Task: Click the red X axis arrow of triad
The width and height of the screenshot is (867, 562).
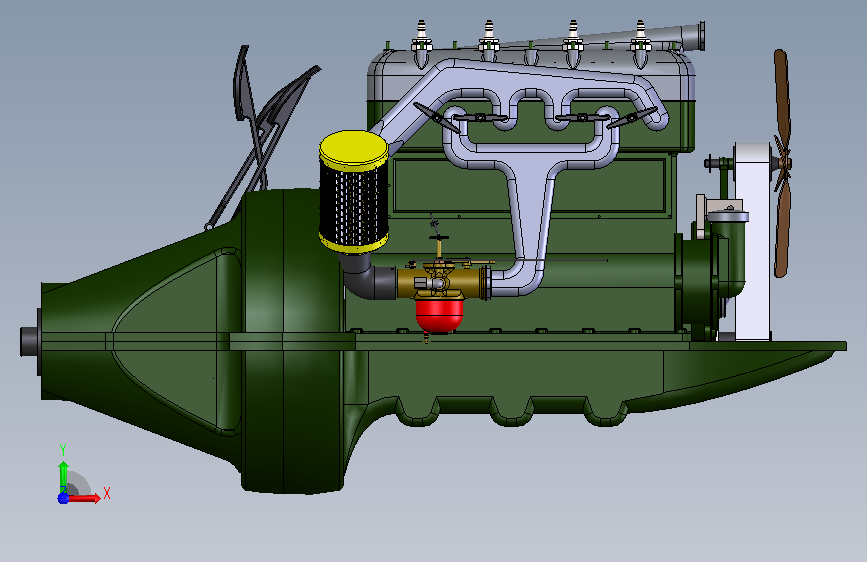Action: (84, 498)
